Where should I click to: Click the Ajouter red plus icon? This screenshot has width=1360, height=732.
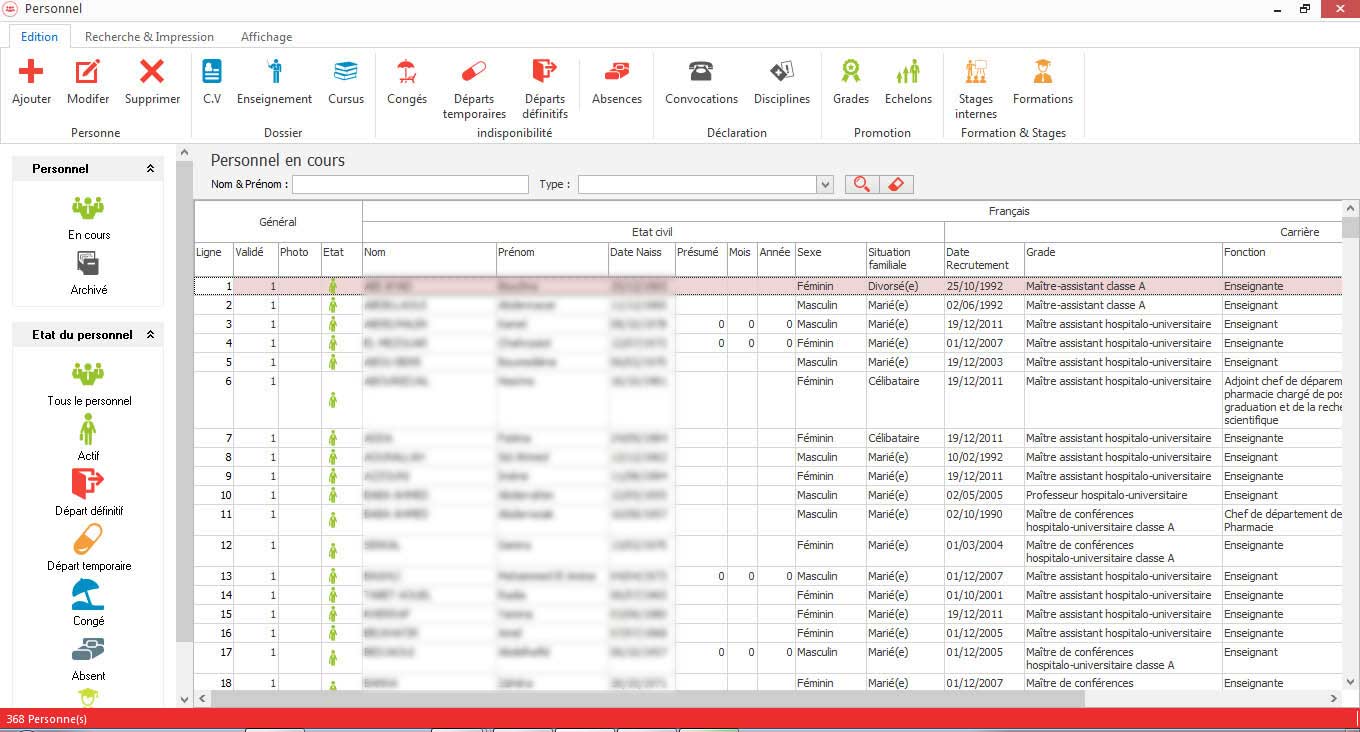click(31, 72)
